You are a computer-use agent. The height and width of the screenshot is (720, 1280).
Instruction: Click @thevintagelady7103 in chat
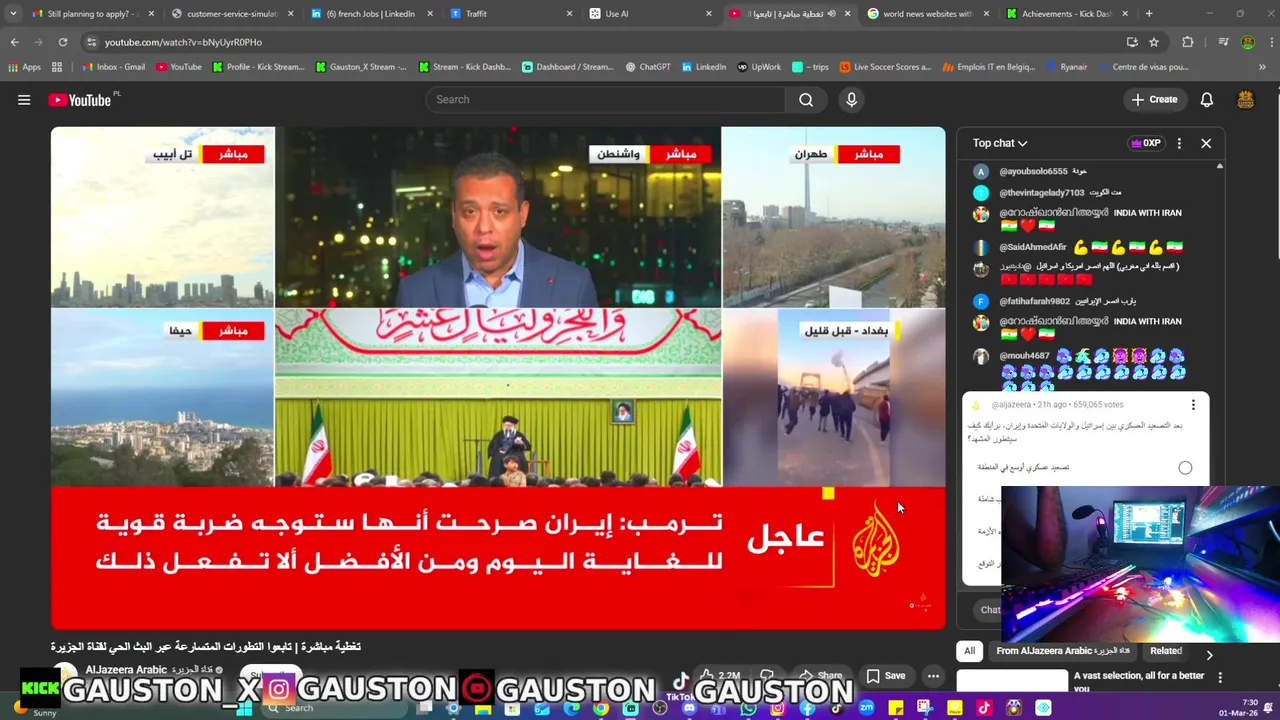click(x=1041, y=193)
